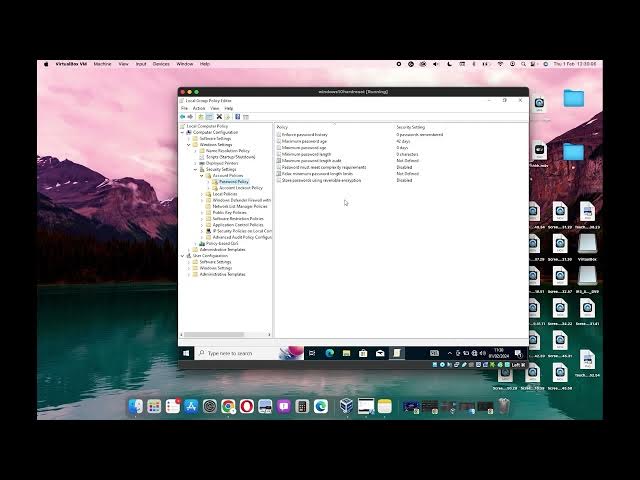Viewport: 640px width, 480px height.
Task: Select Relax minimum password length limits policy
Action: (318, 174)
